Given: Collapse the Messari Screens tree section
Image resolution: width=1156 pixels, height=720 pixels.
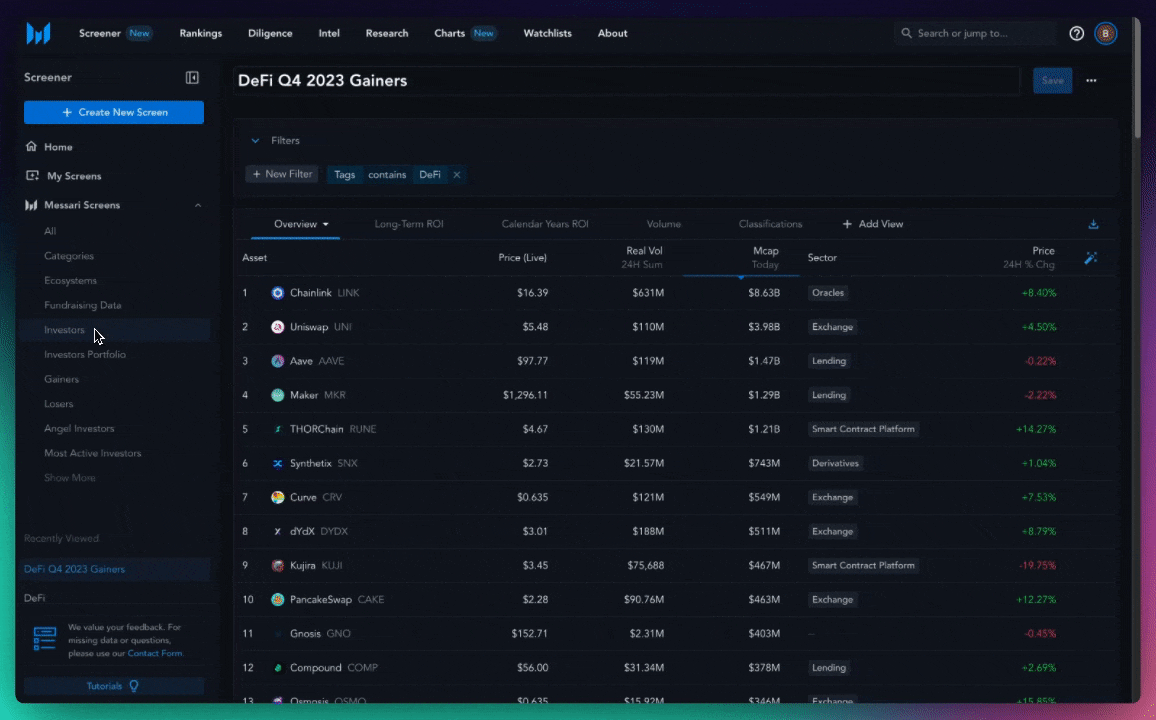Looking at the screenshot, I should click(197, 205).
